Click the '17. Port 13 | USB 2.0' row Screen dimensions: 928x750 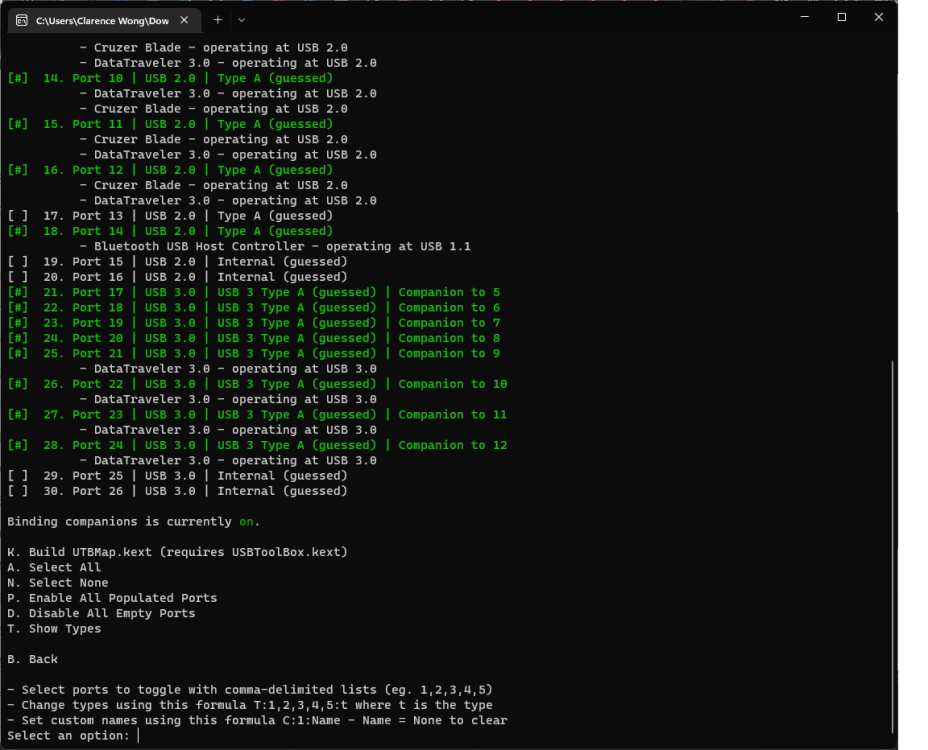point(170,216)
